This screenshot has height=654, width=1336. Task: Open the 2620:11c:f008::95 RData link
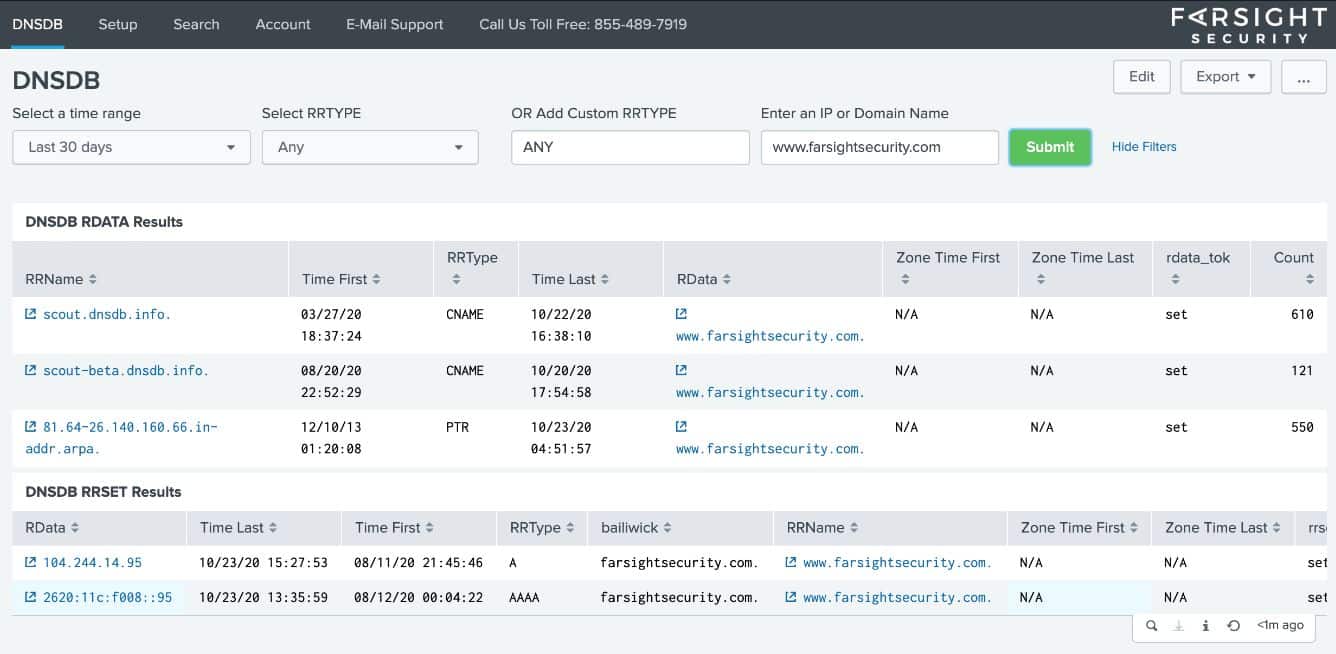coord(107,598)
